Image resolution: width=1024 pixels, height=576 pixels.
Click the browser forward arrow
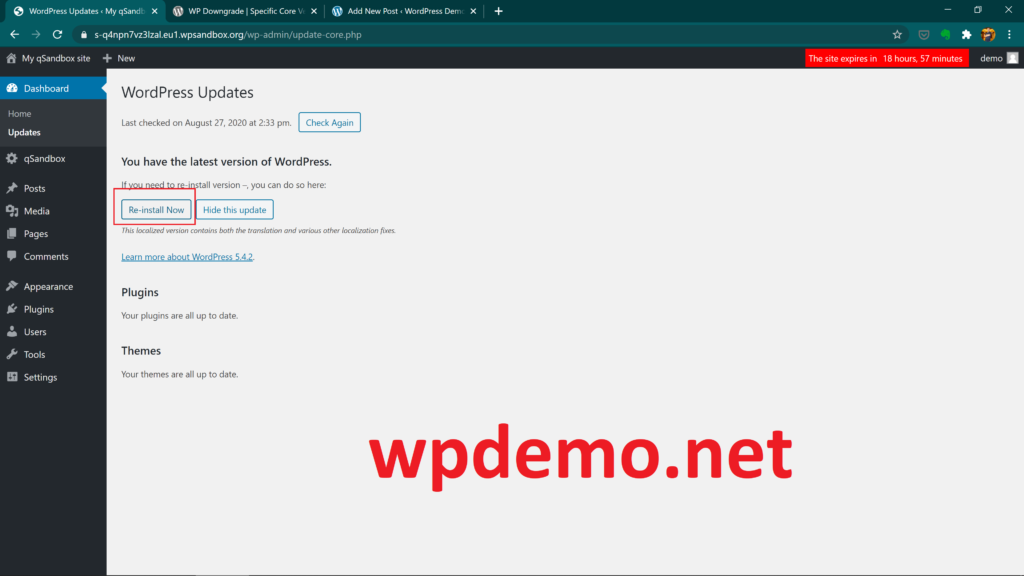click(36, 35)
